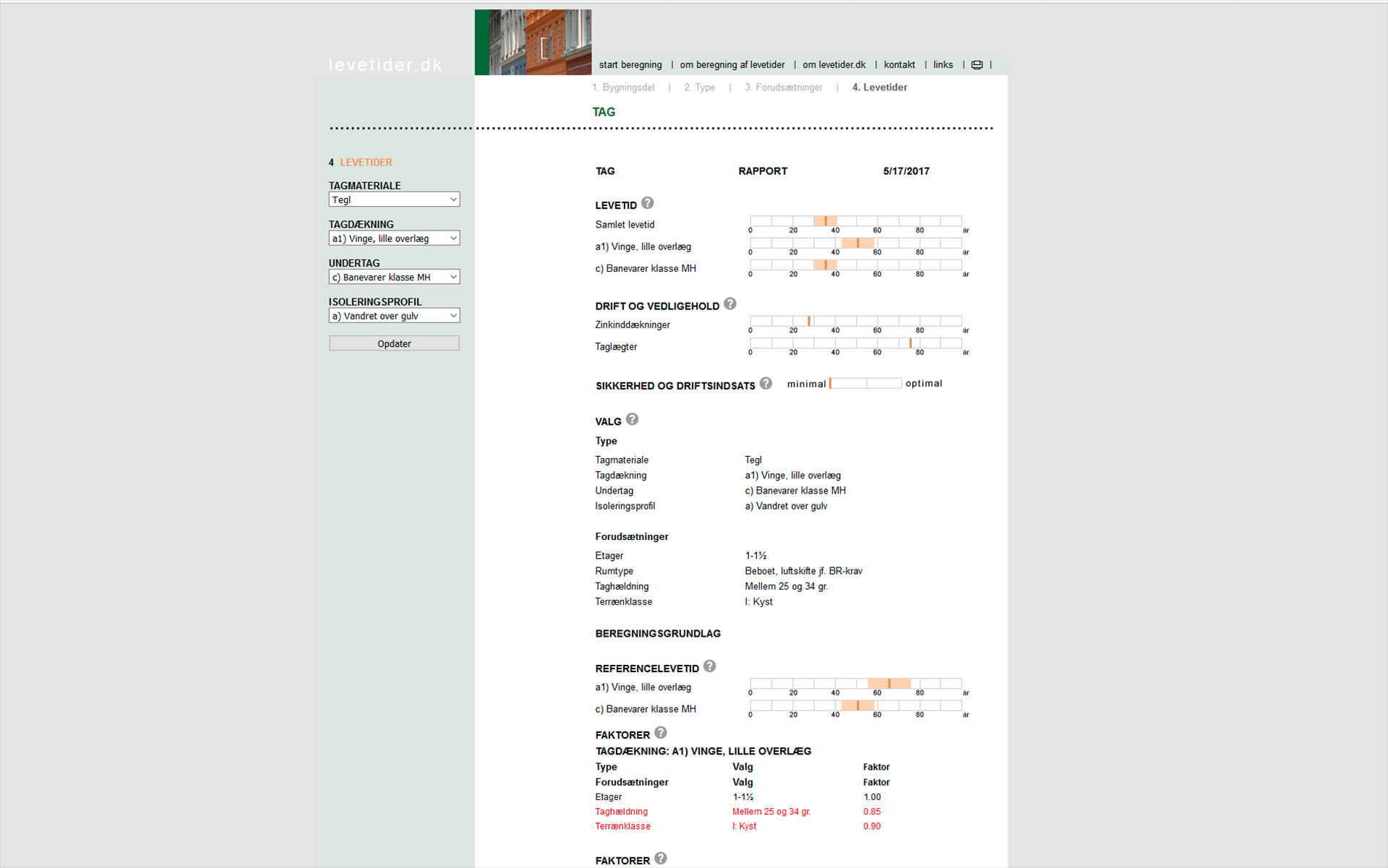Expand the Isoleringsprofil dropdown
Viewport: 1388px width, 868px height.
[x=394, y=316]
